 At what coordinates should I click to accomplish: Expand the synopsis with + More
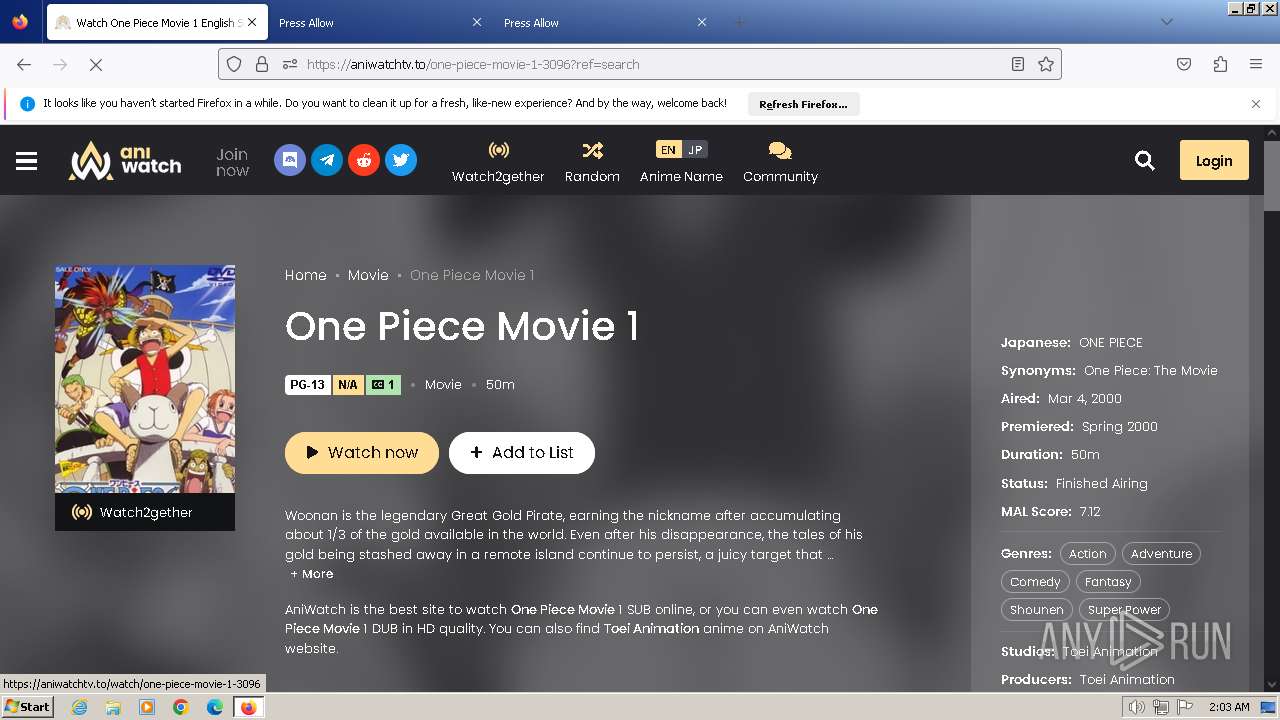pos(312,574)
